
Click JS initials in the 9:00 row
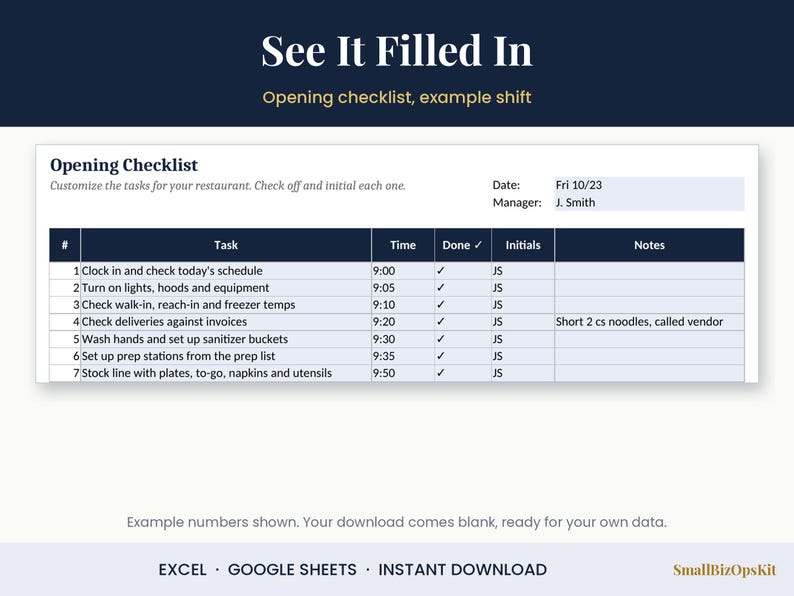tap(523, 271)
